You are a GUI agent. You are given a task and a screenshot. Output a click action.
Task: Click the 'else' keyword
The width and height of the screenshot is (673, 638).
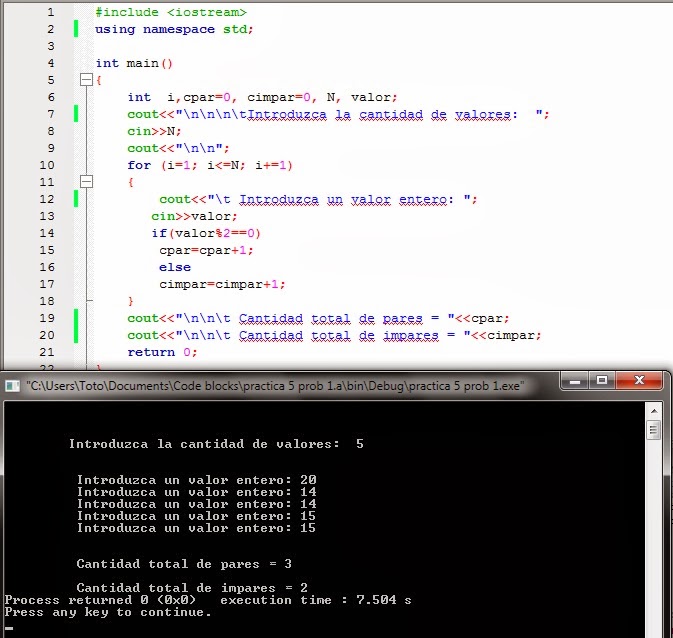[175, 267]
